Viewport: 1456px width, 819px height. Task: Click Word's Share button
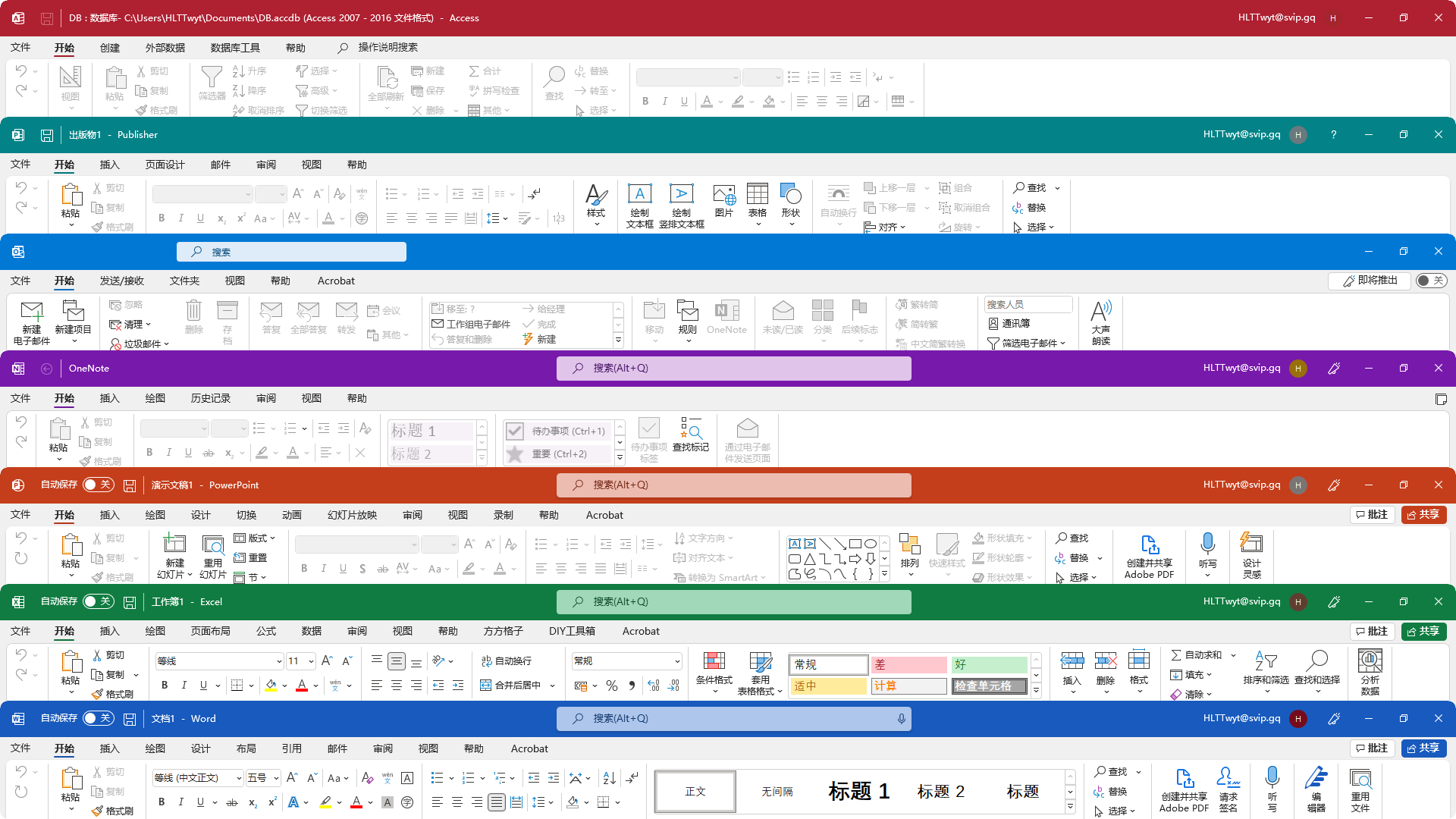pyautogui.click(x=1423, y=748)
